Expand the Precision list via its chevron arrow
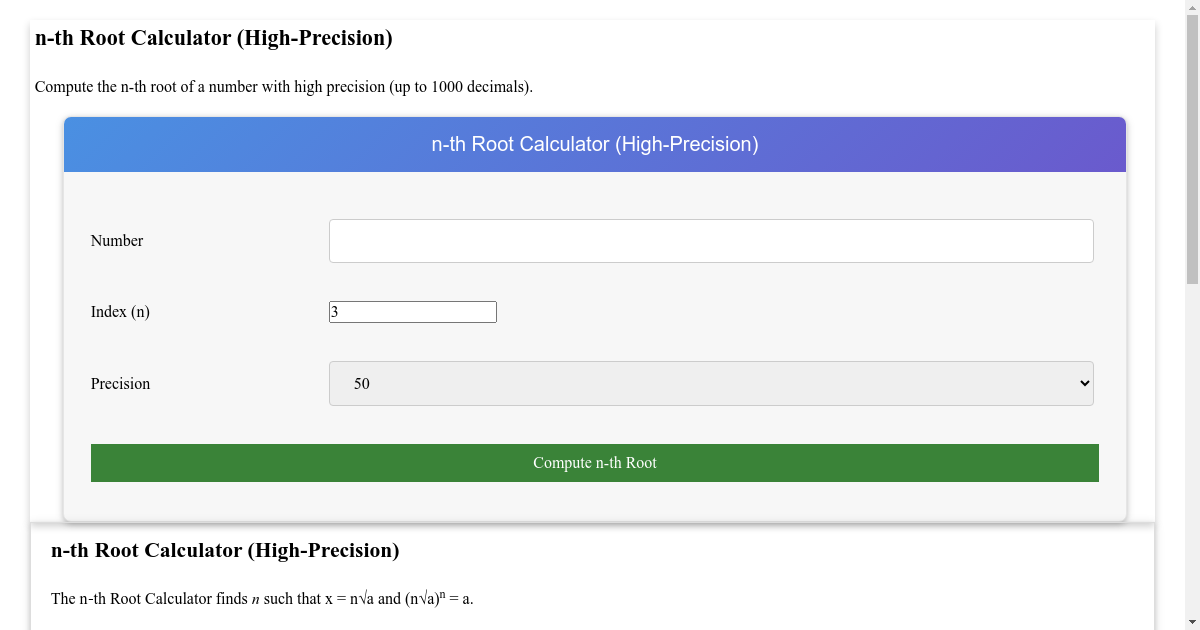 pos(1080,383)
